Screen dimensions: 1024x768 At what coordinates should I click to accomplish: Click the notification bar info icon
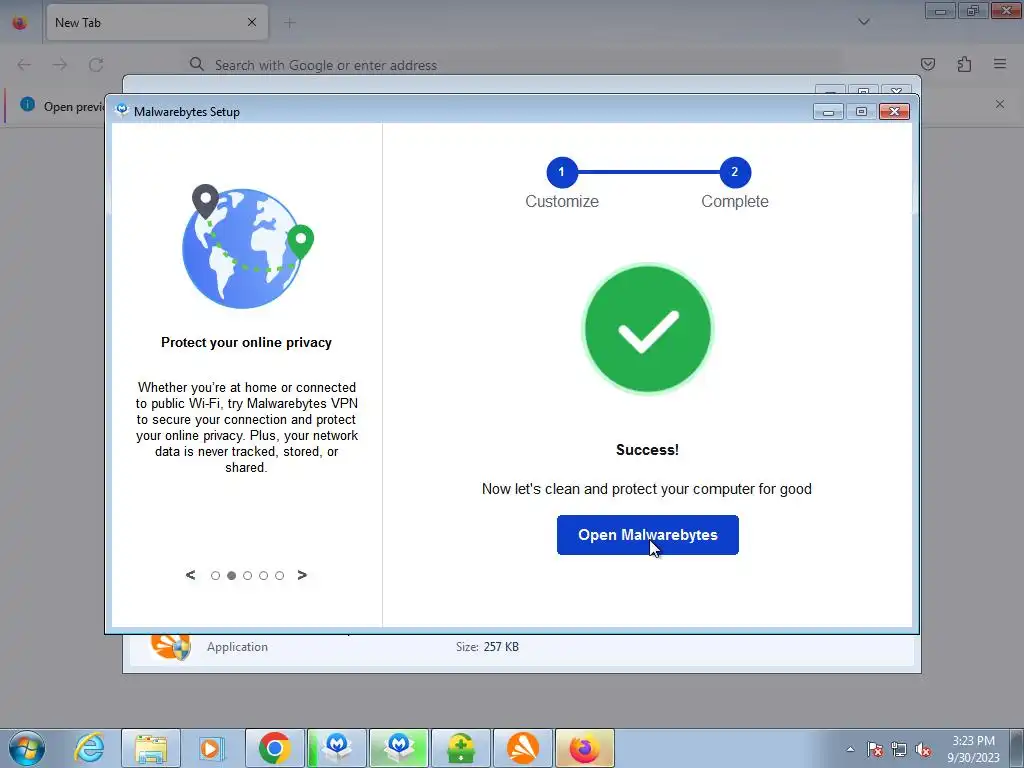pos(27,104)
